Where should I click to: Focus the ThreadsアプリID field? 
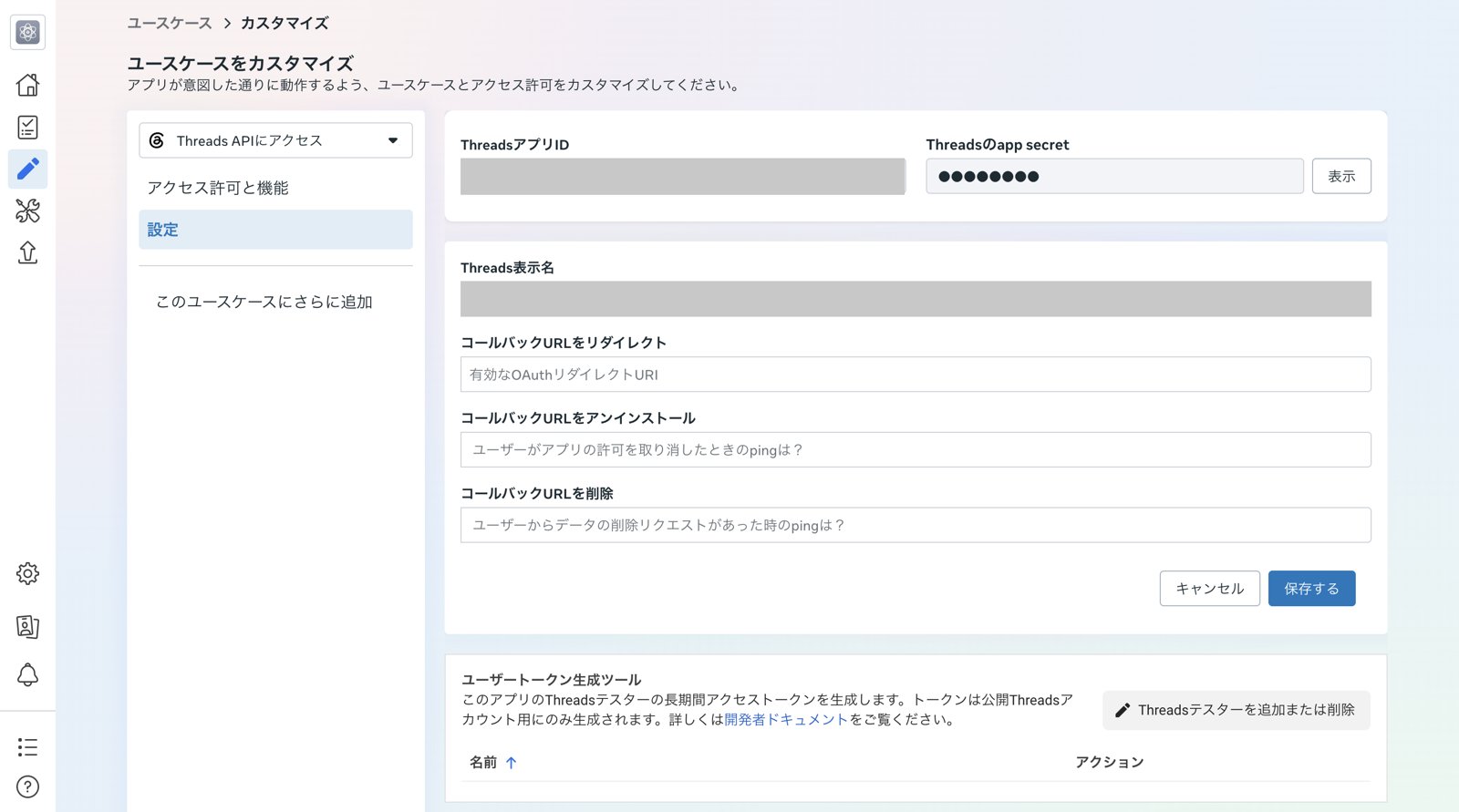pos(683,176)
